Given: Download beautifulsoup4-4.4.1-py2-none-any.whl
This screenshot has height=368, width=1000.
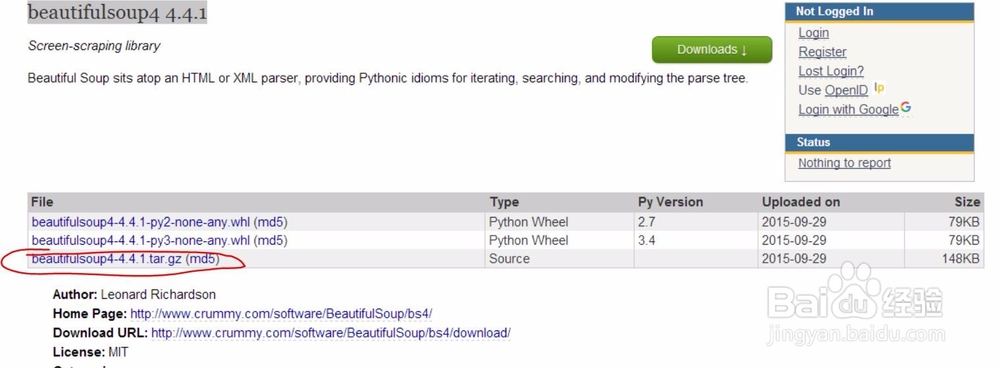Looking at the screenshot, I should [x=141, y=222].
